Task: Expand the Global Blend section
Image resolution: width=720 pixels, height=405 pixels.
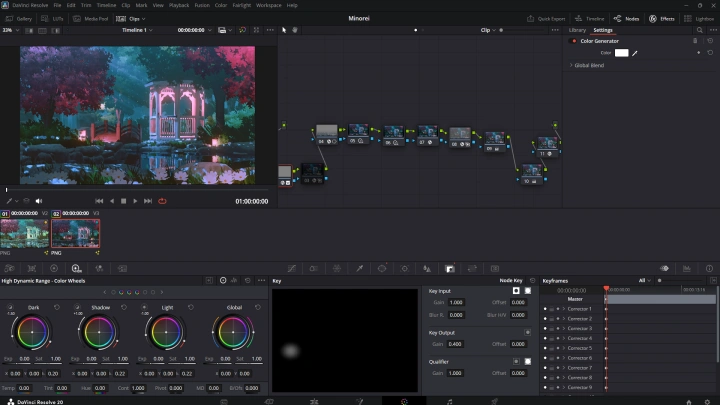Action: (x=571, y=65)
